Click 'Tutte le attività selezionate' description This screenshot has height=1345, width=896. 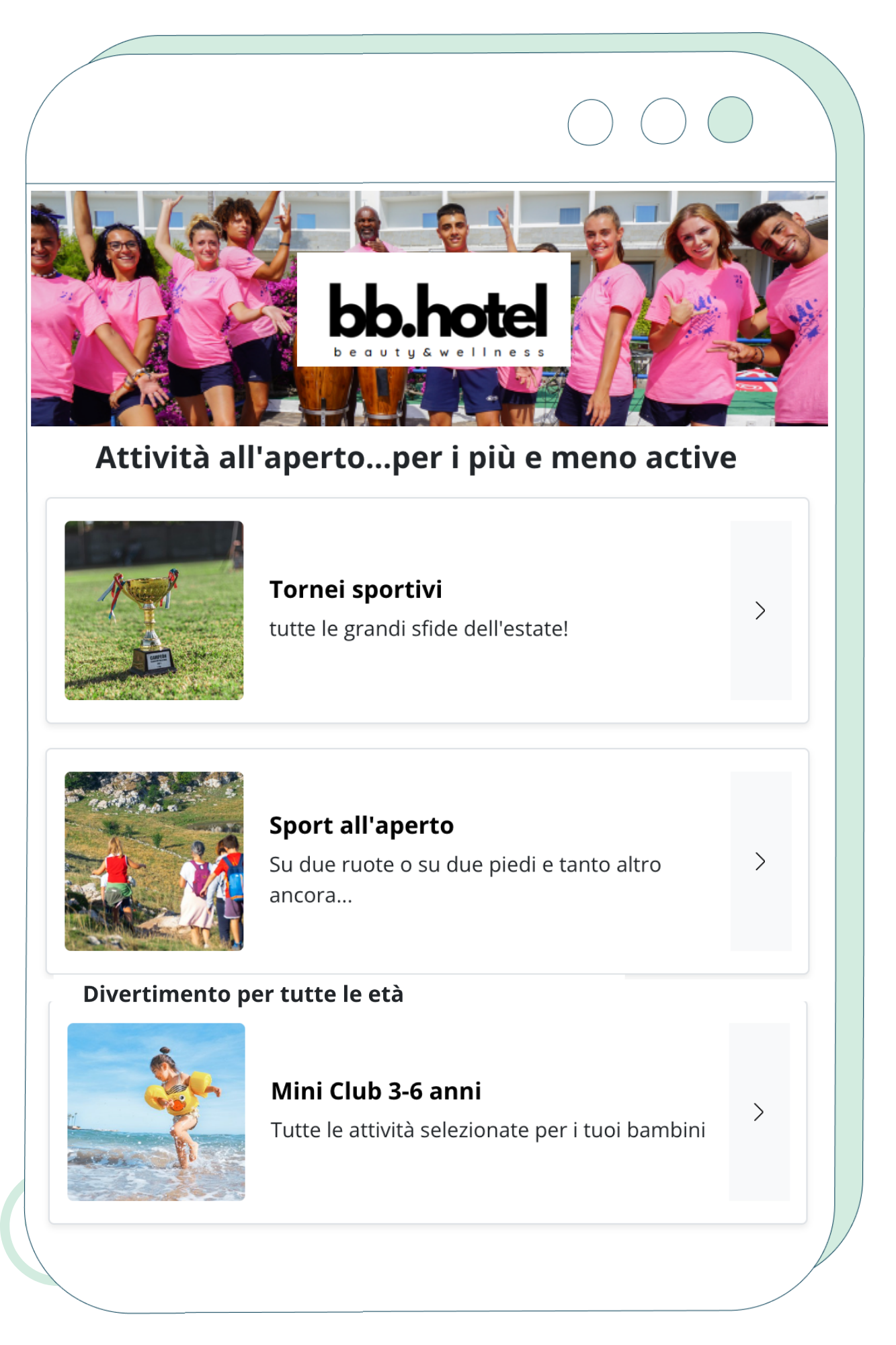(488, 1130)
